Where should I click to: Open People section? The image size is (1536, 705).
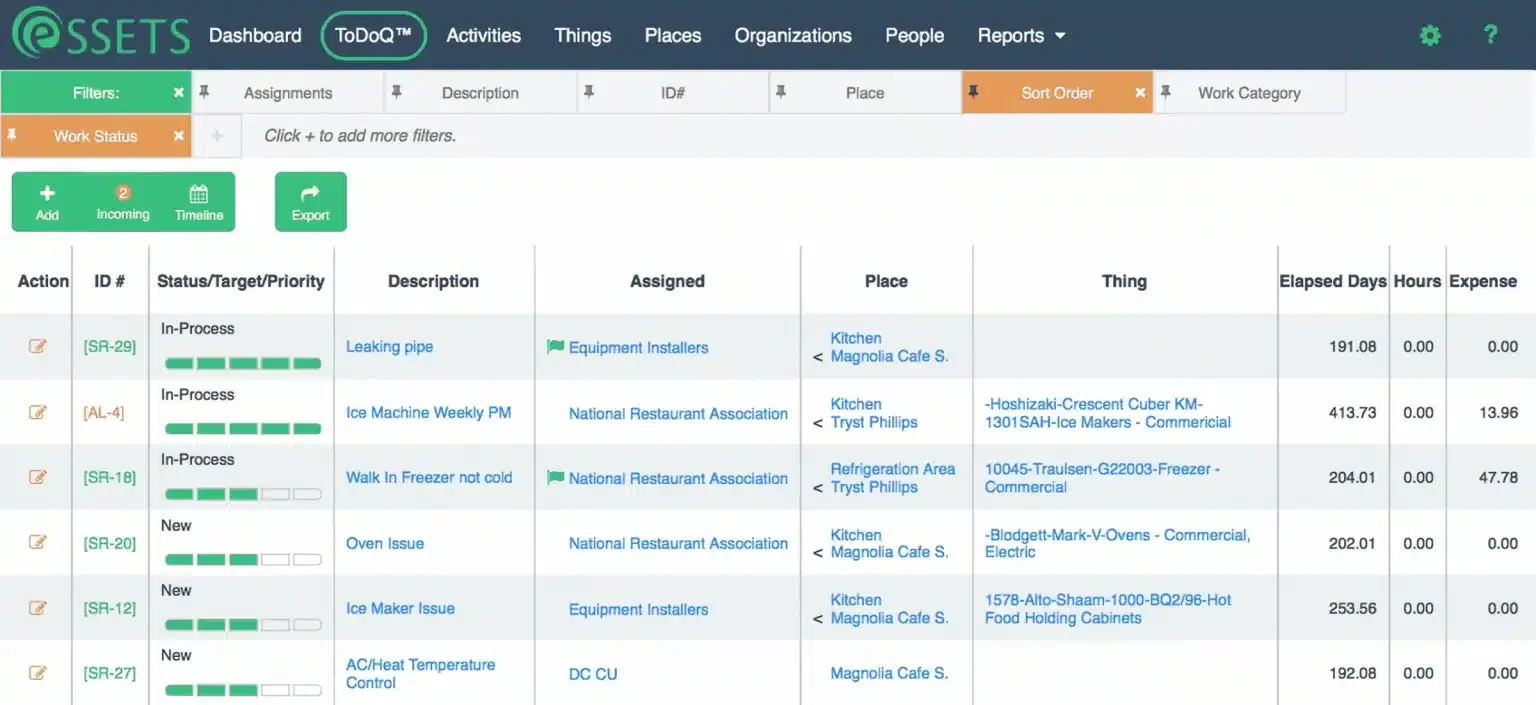(914, 35)
